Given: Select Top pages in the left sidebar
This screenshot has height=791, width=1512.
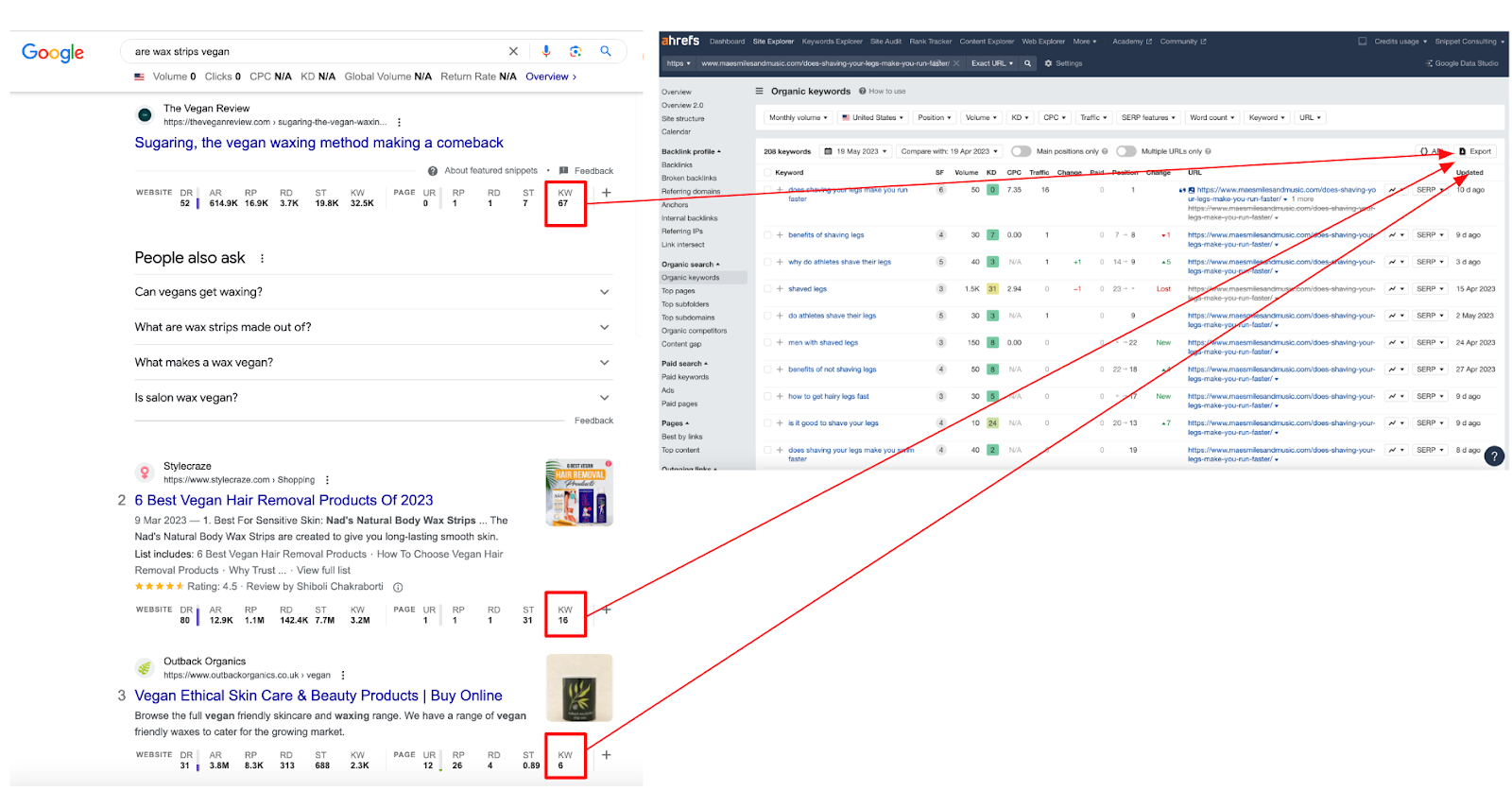Looking at the screenshot, I should pyautogui.click(x=679, y=291).
